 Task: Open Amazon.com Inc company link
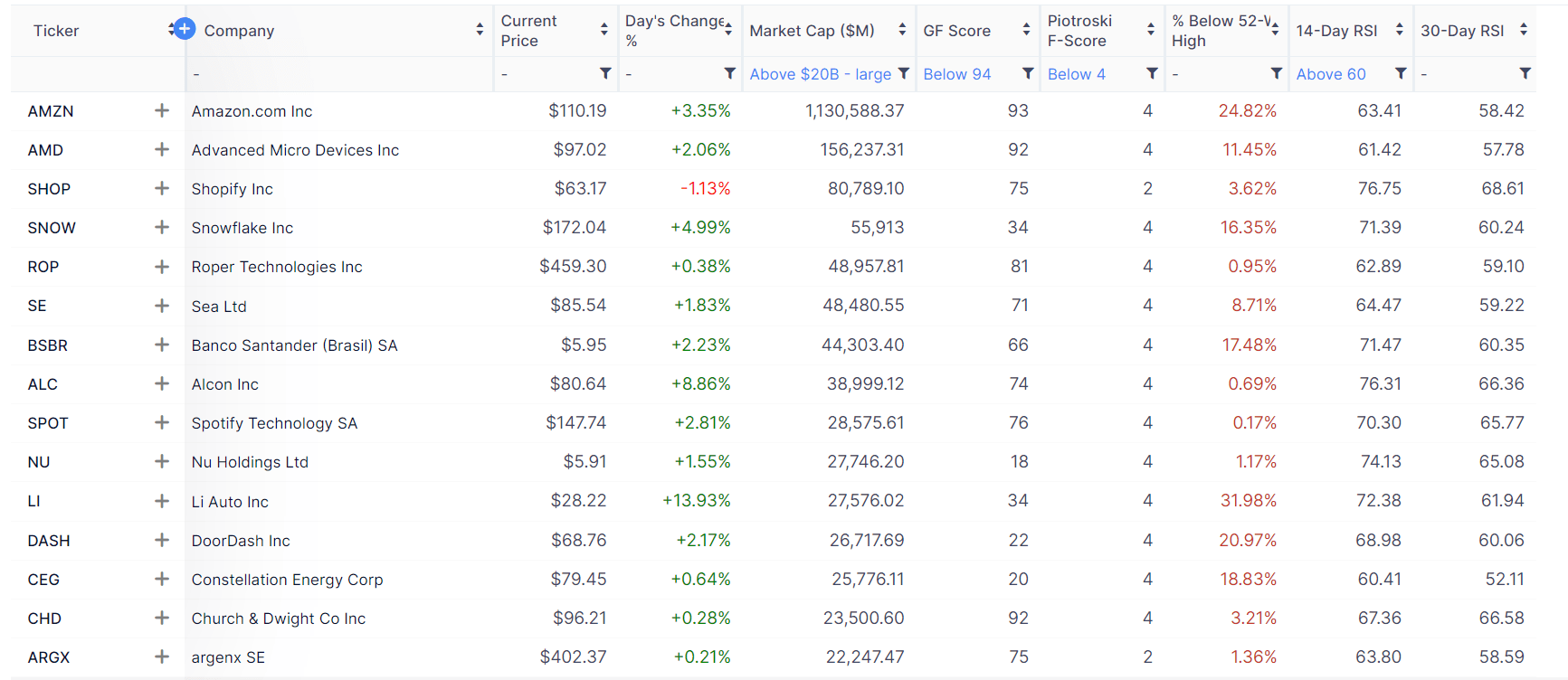[x=252, y=111]
